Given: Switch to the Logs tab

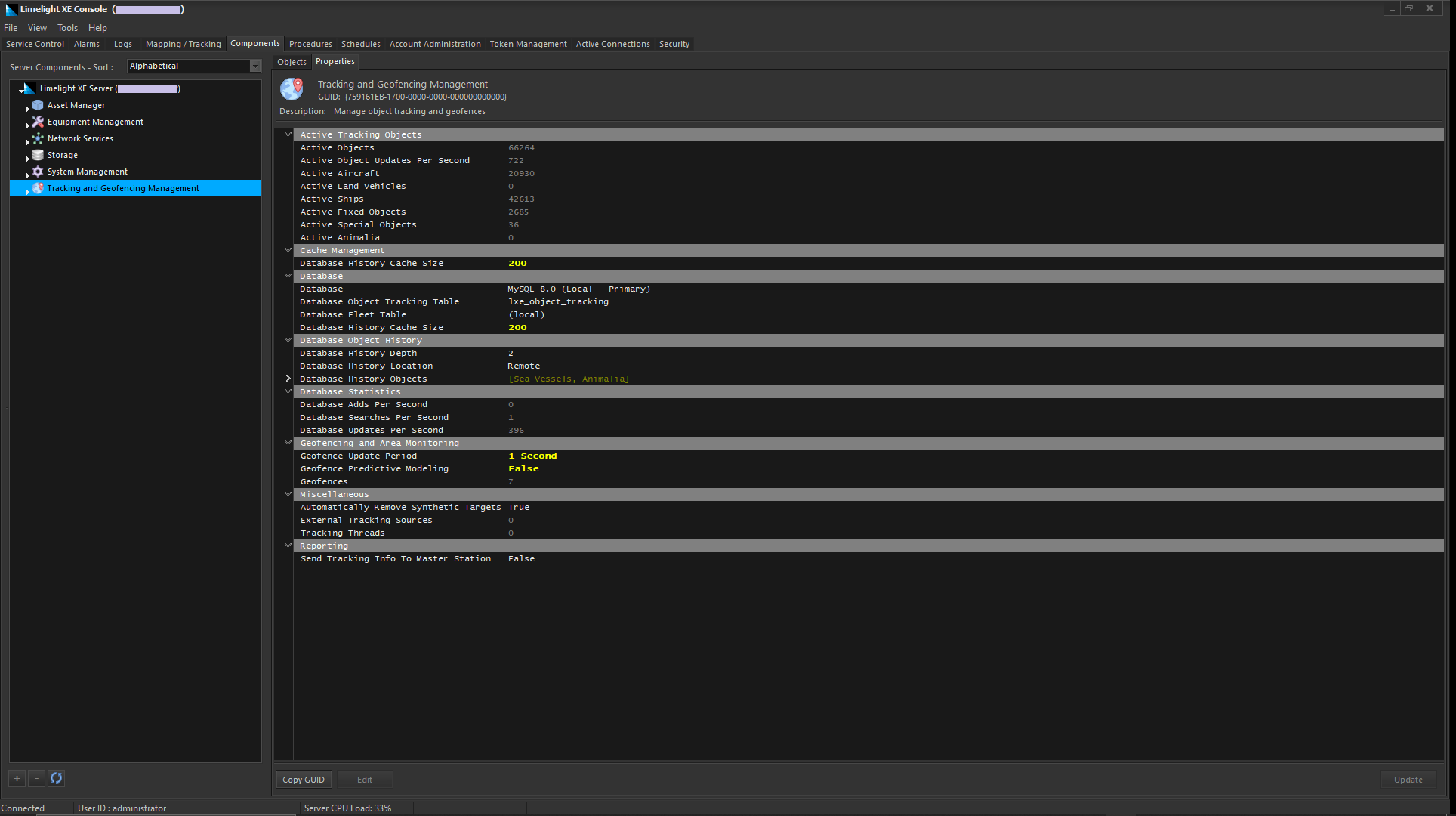Looking at the screenshot, I should coord(123,44).
